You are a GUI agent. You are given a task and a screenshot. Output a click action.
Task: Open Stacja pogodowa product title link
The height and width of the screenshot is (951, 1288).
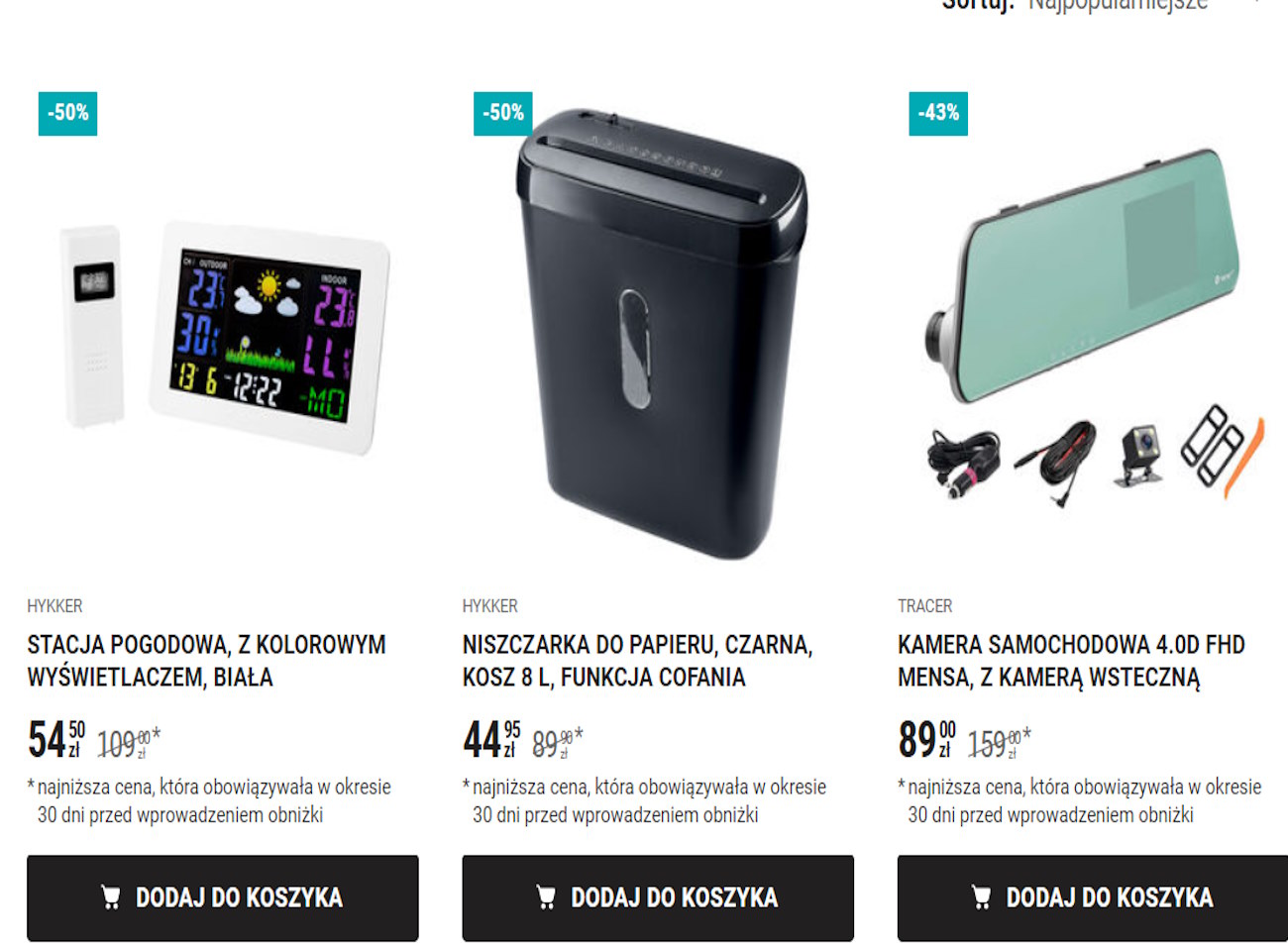coord(206,661)
